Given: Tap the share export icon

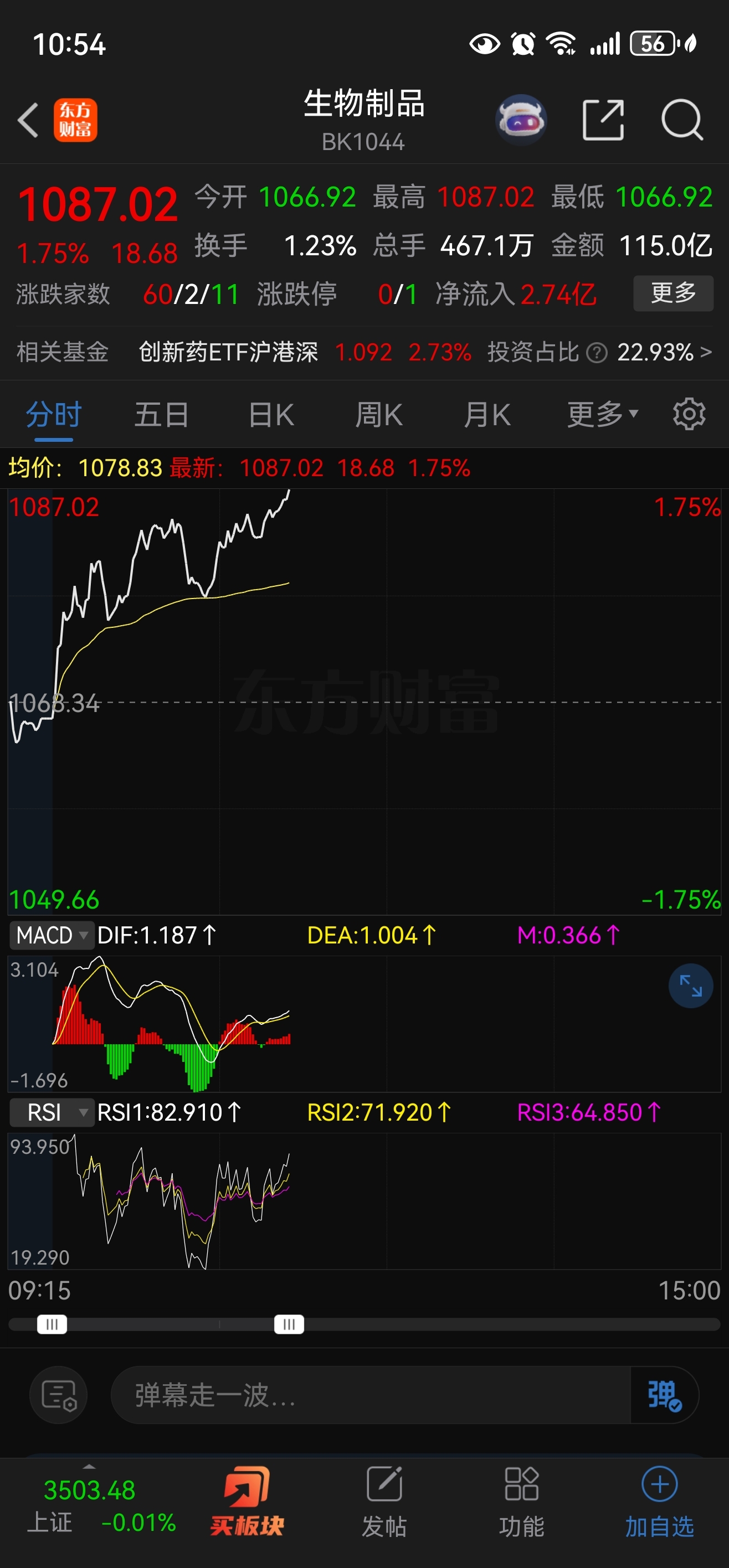Looking at the screenshot, I should tap(603, 120).
